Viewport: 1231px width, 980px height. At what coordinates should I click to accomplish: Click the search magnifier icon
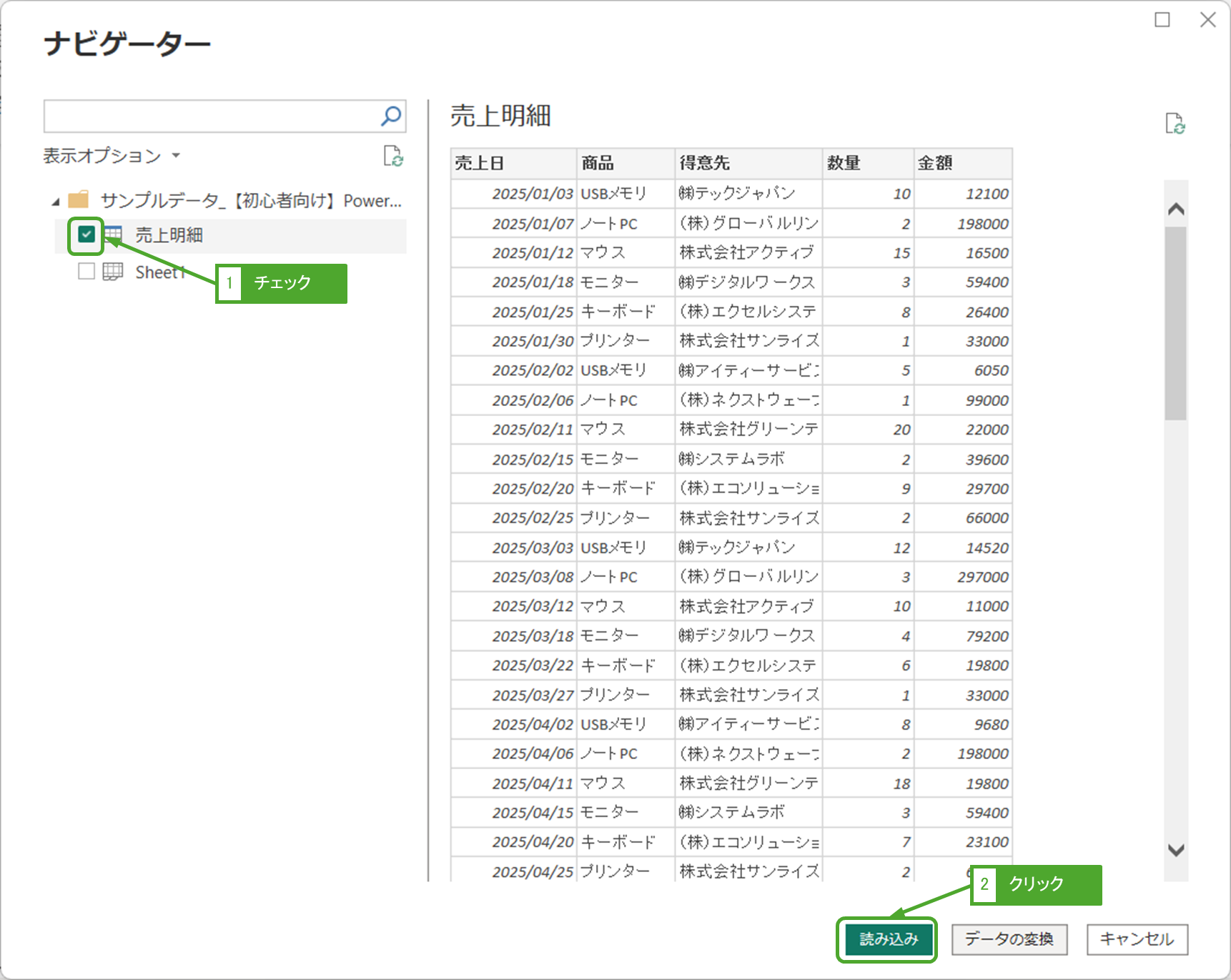(391, 116)
